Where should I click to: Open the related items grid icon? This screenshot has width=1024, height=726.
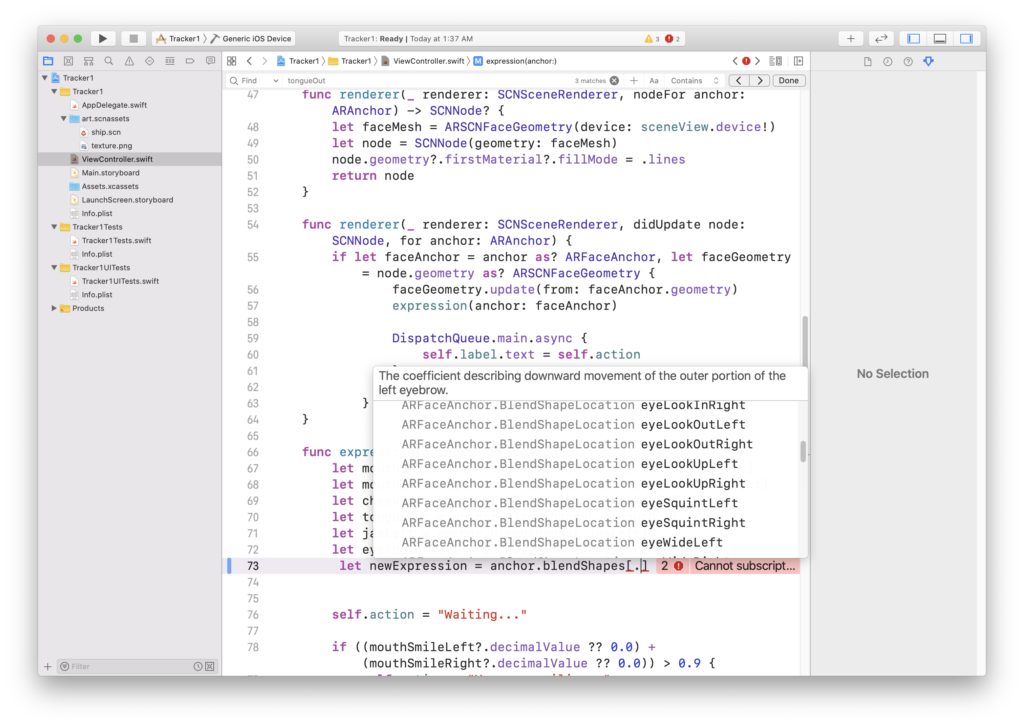(x=232, y=61)
